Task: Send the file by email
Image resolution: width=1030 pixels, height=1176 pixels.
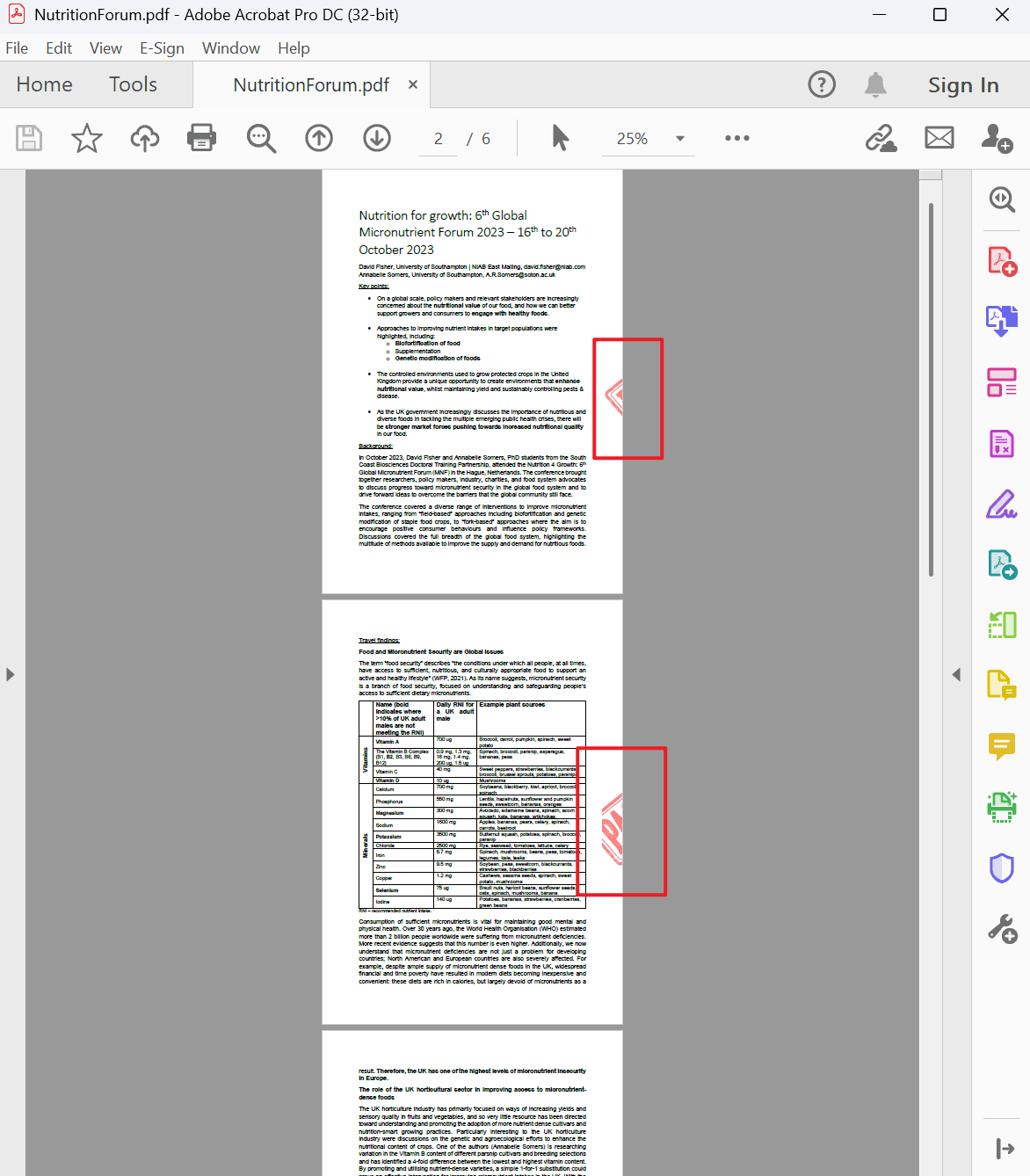Action: pos(939,138)
